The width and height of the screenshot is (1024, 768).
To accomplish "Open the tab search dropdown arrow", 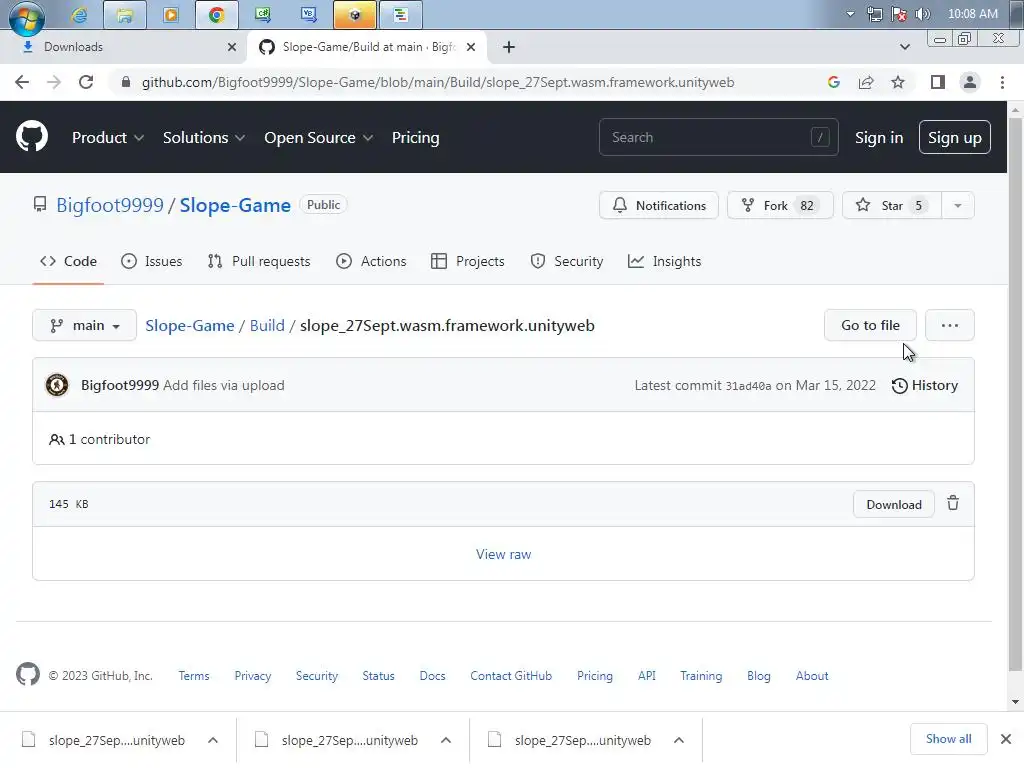I will [904, 47].
